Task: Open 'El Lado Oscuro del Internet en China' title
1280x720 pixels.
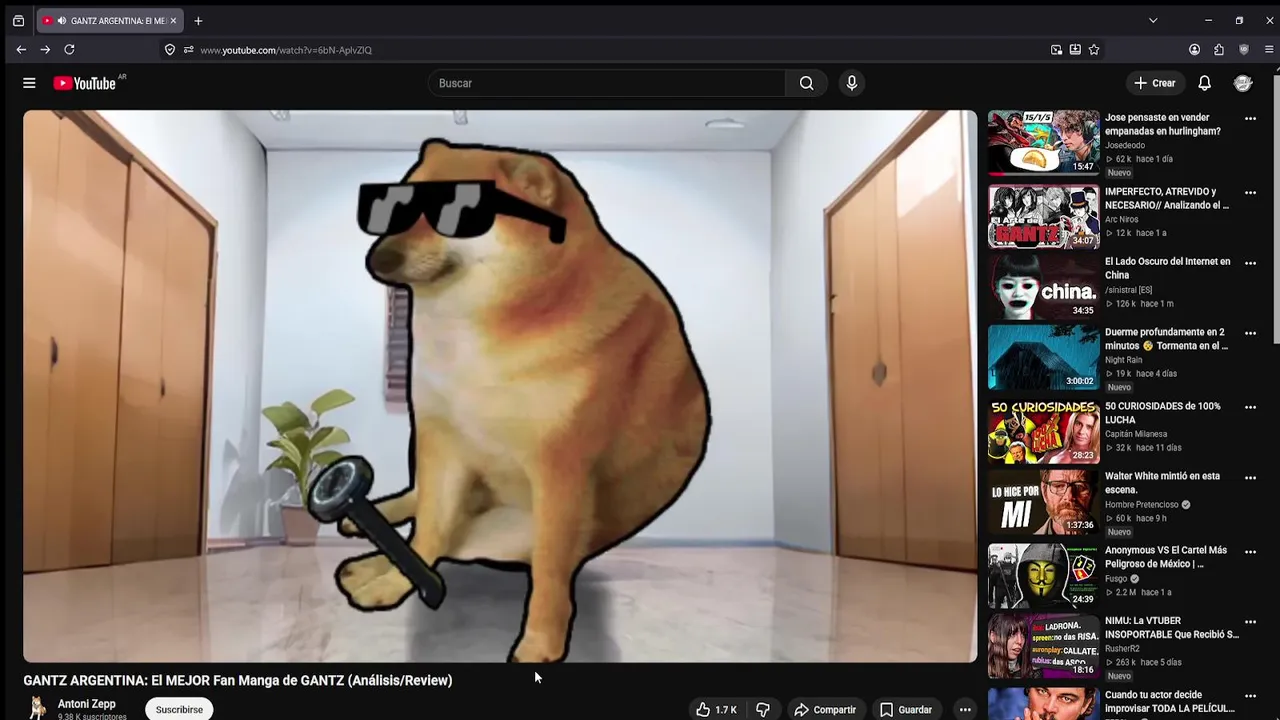Action: (x=1167, y=268)
